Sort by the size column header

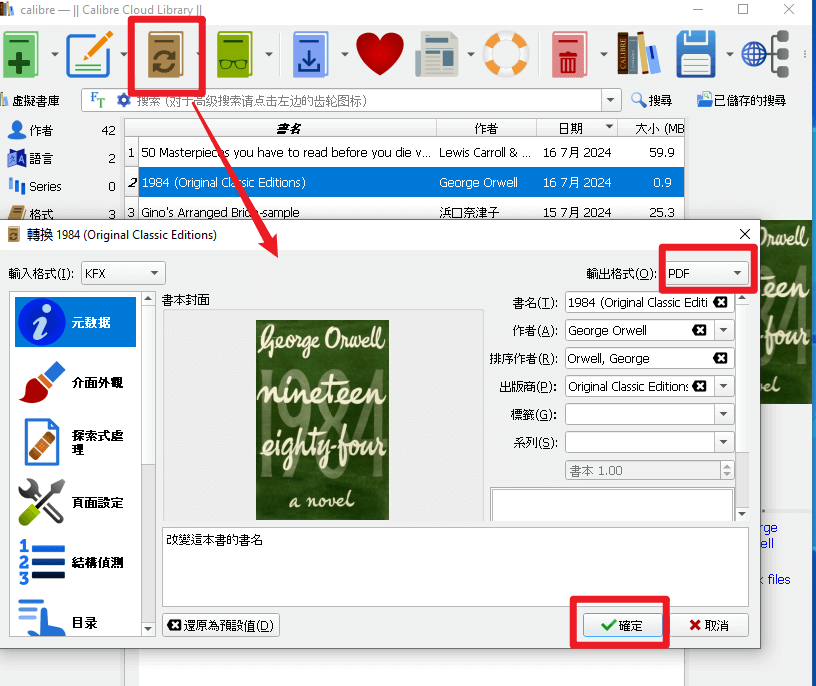pos(652,128)
